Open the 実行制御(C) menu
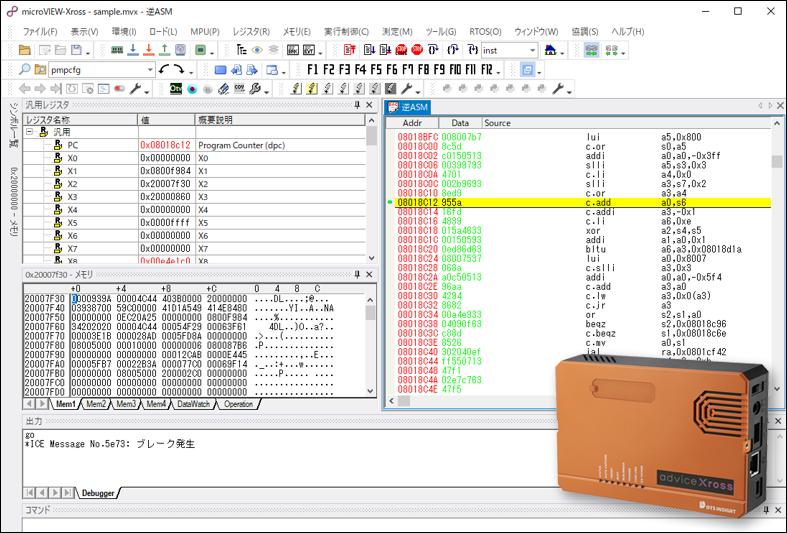Image resolution: width=787 pixels, height=533 pixels. [x=346, y=32]
